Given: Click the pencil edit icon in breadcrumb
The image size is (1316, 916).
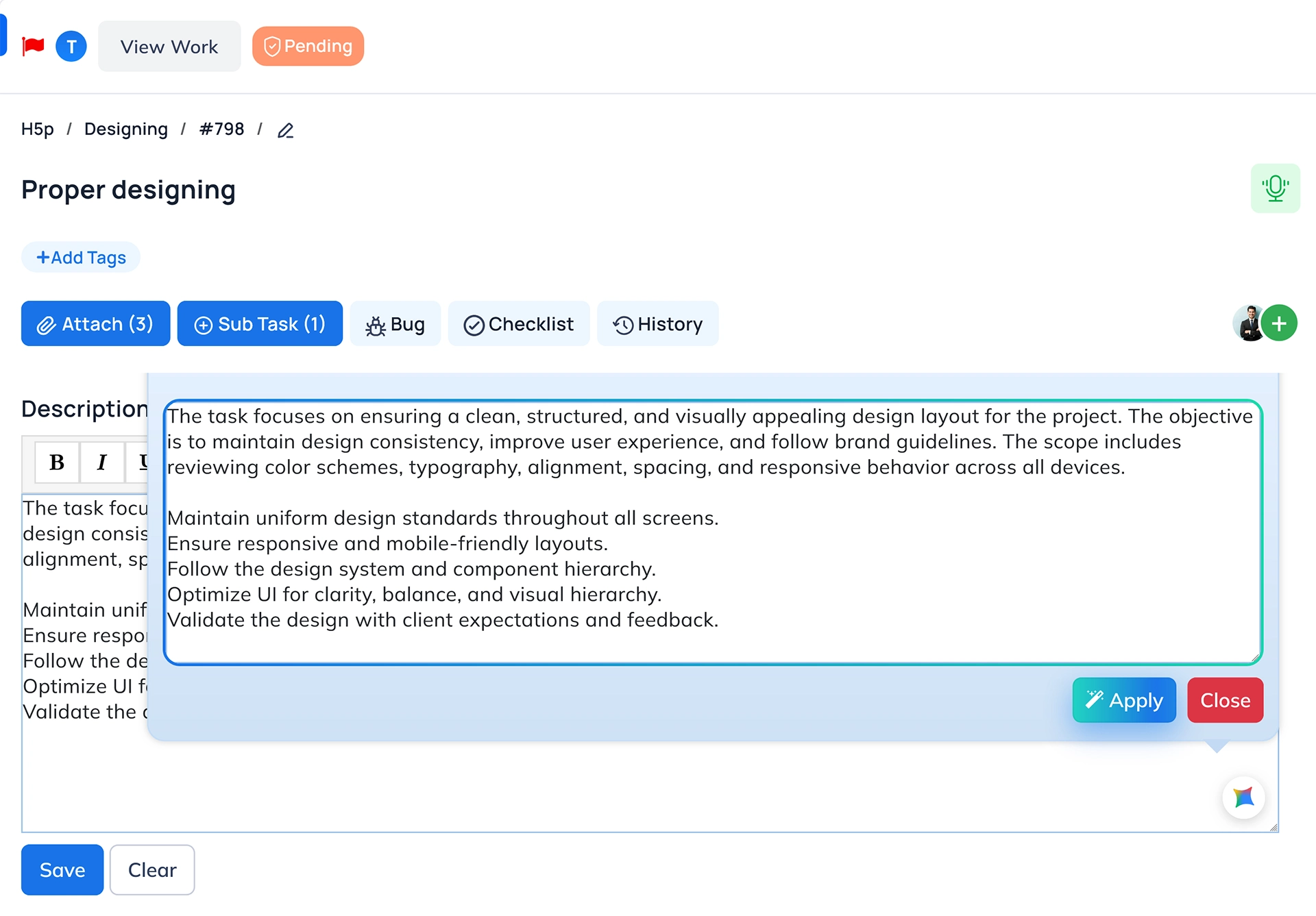Looking at the screenshot, I should 286,130.
